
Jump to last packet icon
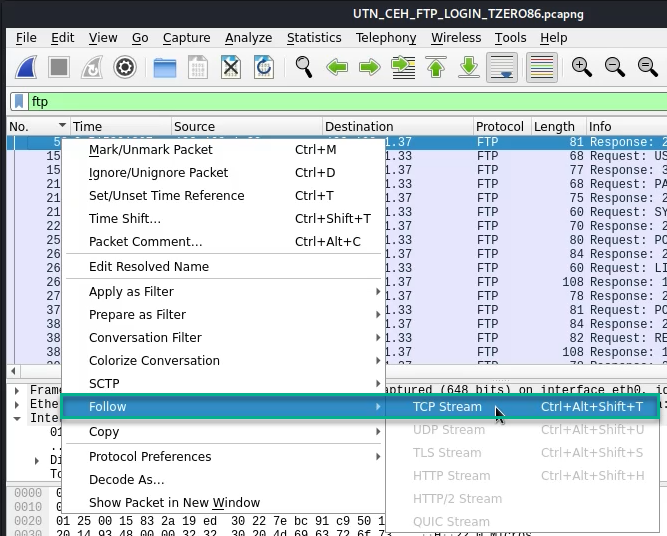[x=469, y=67]
